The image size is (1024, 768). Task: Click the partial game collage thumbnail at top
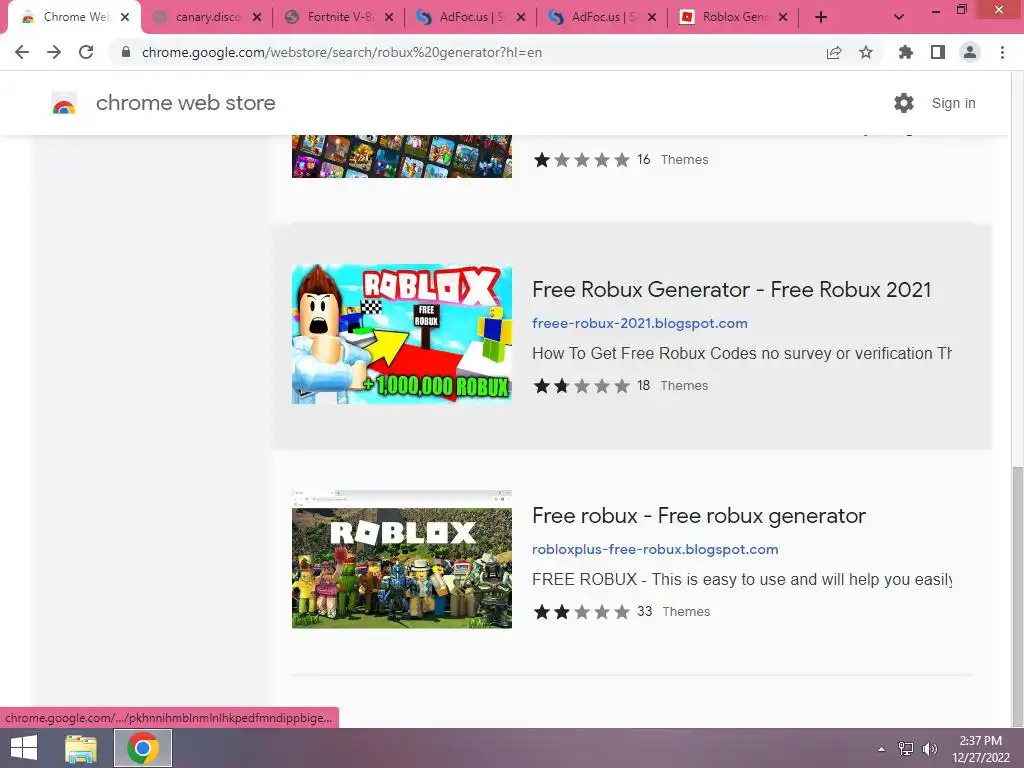pos(402,156)
